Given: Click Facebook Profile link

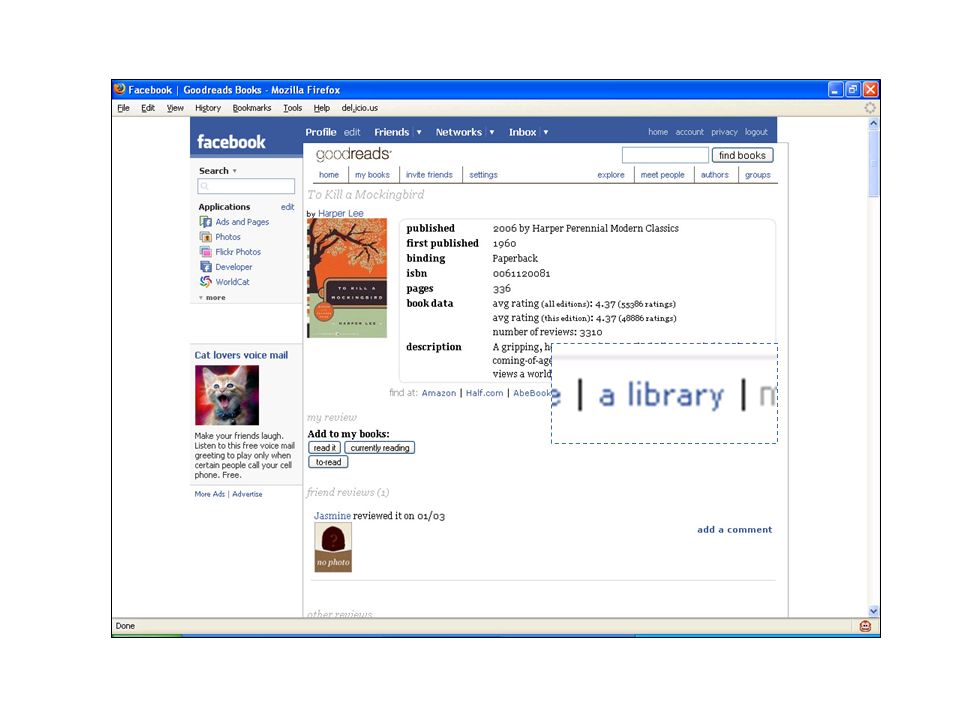Looking at the screenshot, I should click(x=321, y=132).
